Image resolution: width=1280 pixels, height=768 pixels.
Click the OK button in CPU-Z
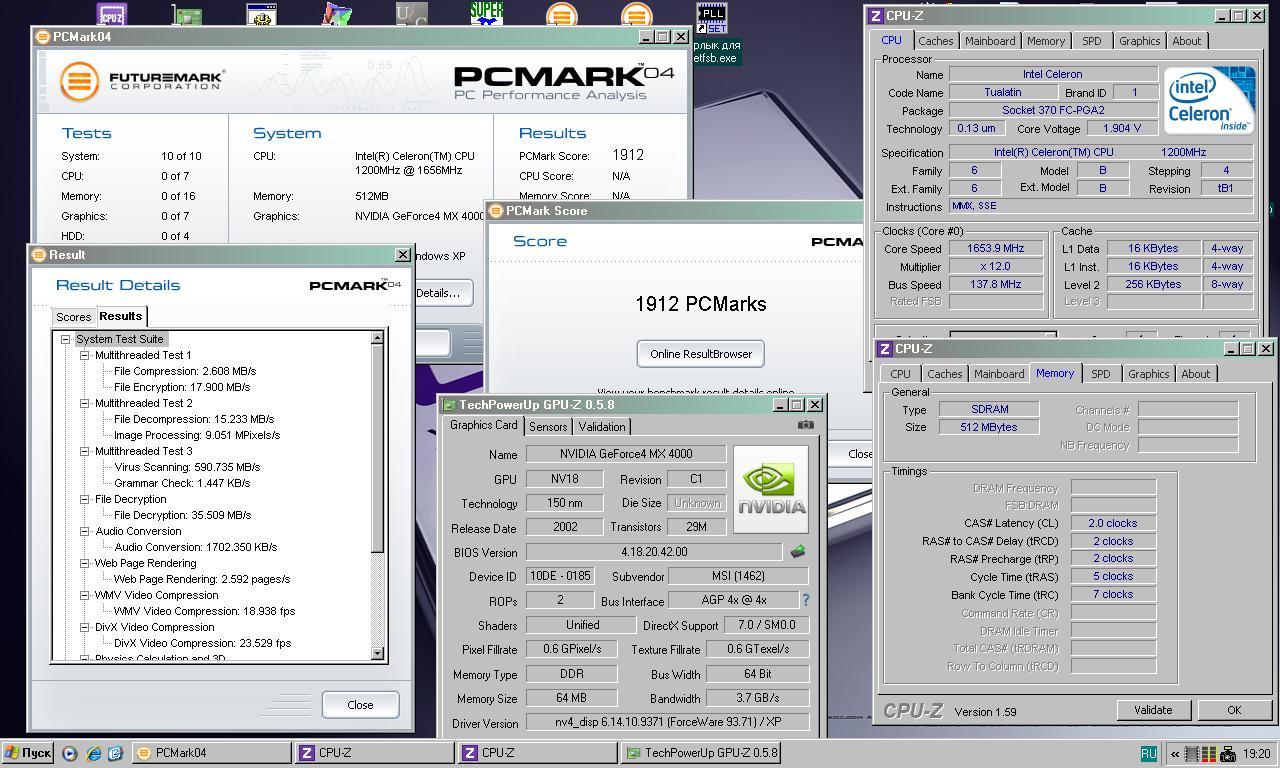(x=1234, y=710)
